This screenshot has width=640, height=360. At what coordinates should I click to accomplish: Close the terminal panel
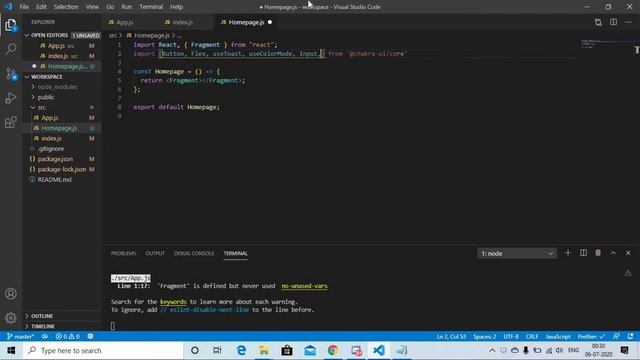(628, 253)
